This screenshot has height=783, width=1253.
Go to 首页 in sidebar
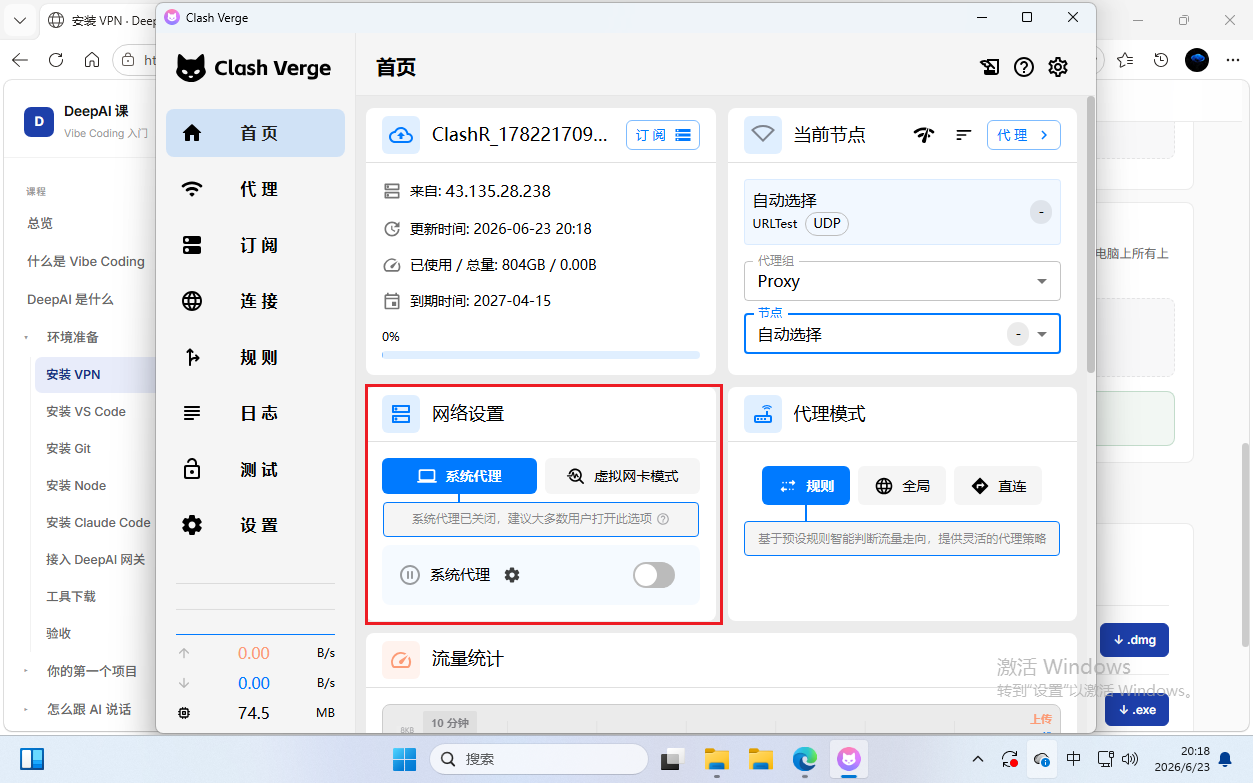(x=255, y=133)
